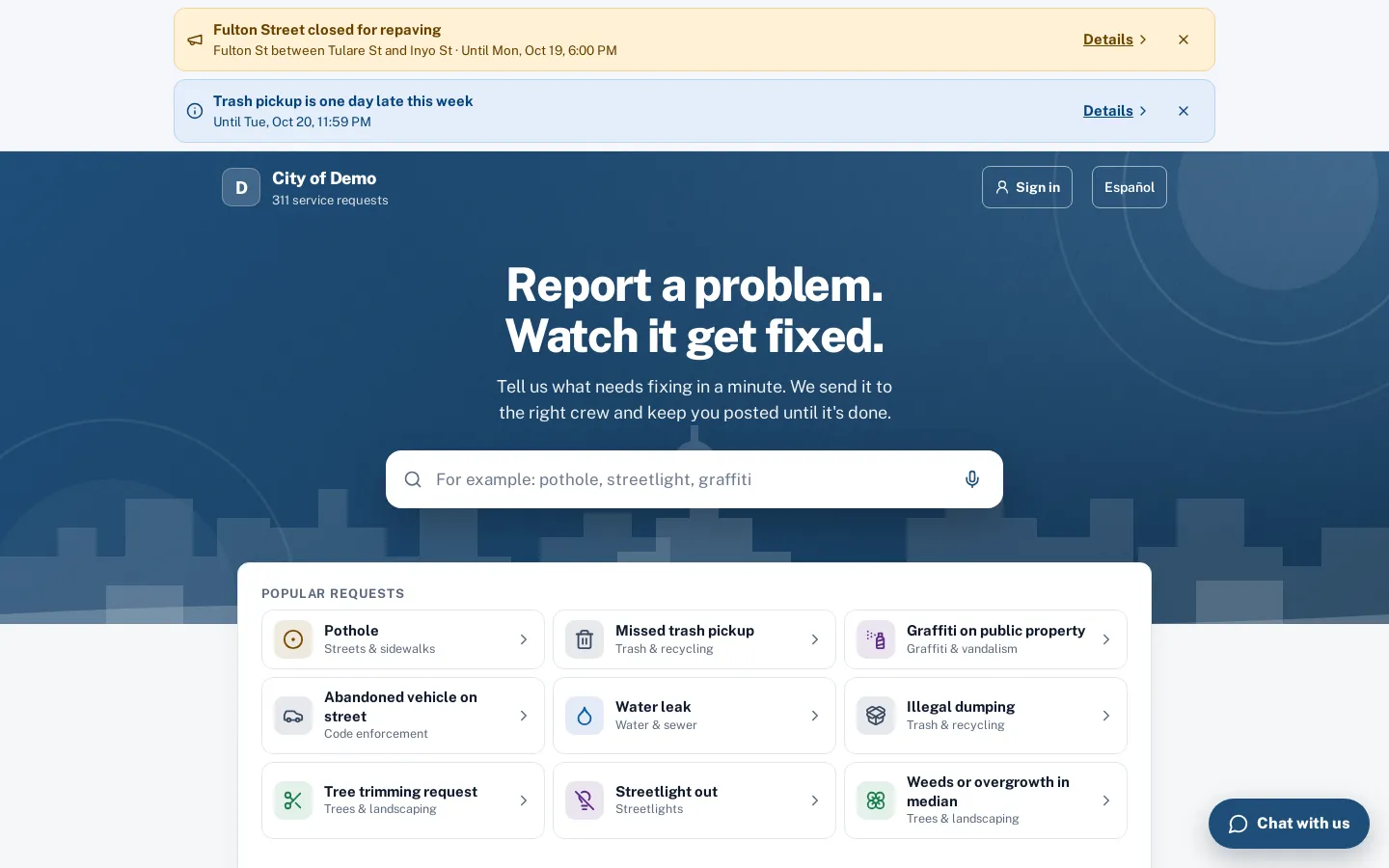Click the microphone voice search icon
The width and height of the screenshot is (1389, 868).
(x=972, y=479)
